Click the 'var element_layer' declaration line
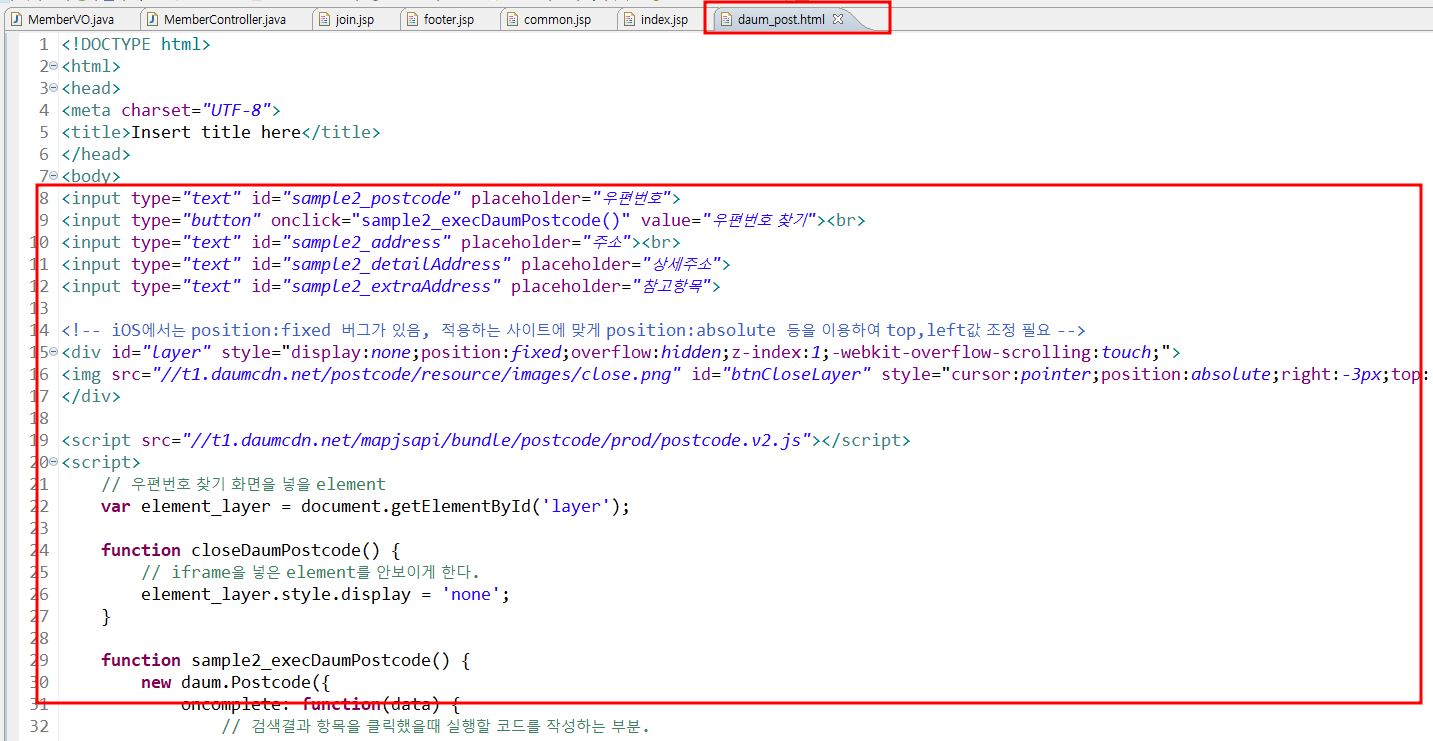The width and height of the screenshot is (1433, 741). pyautogui.click(x=366, y=506)
